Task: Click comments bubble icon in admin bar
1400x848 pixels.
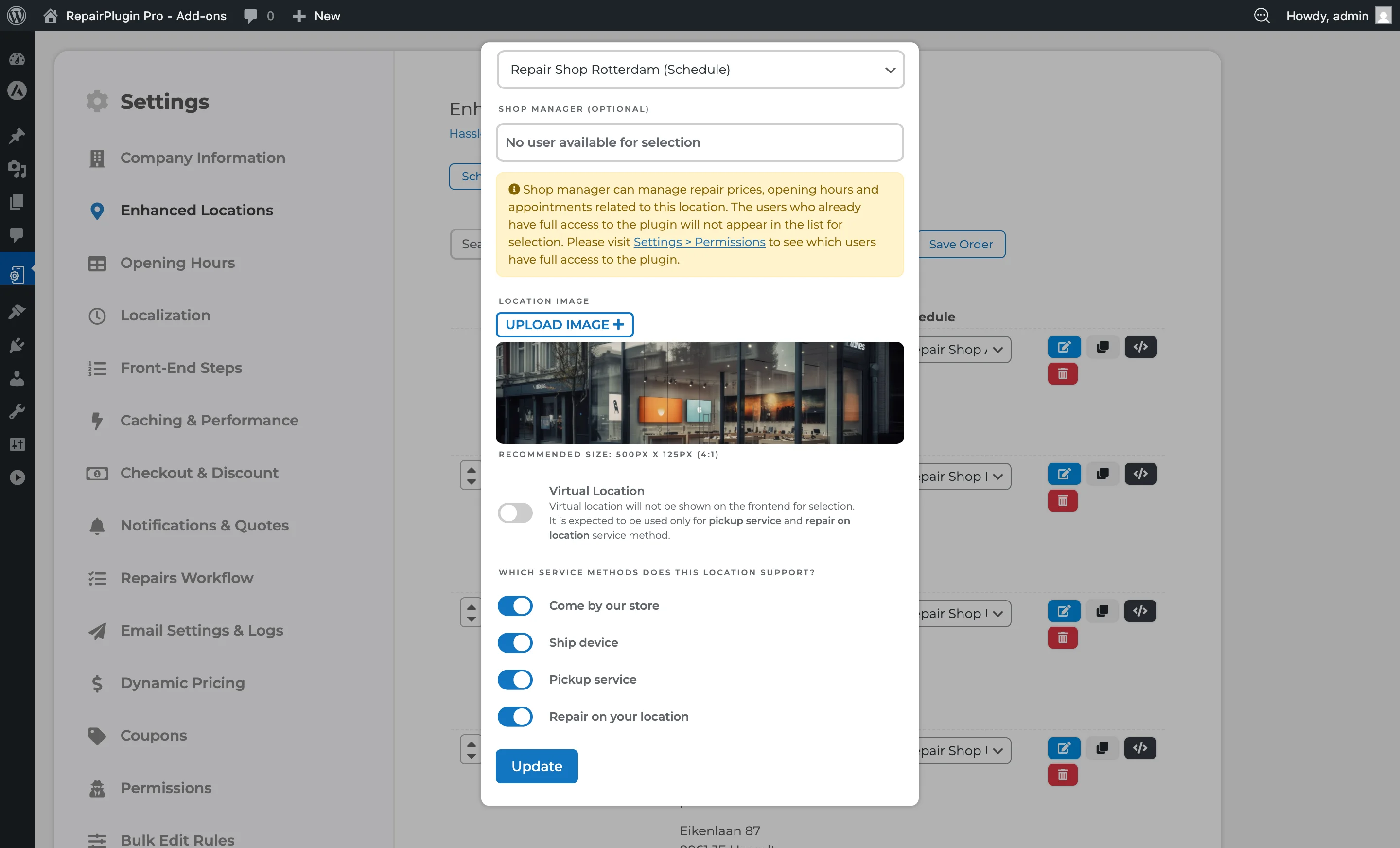Action: click(x=250, y=16)
